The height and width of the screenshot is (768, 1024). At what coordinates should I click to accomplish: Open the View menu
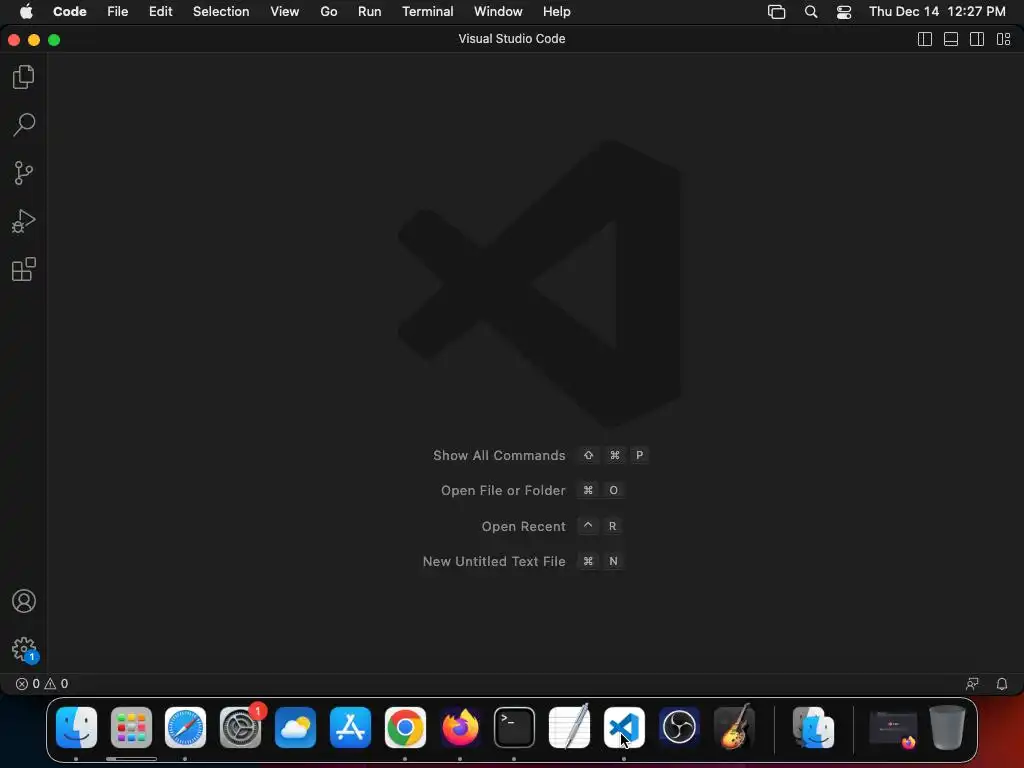285,12
